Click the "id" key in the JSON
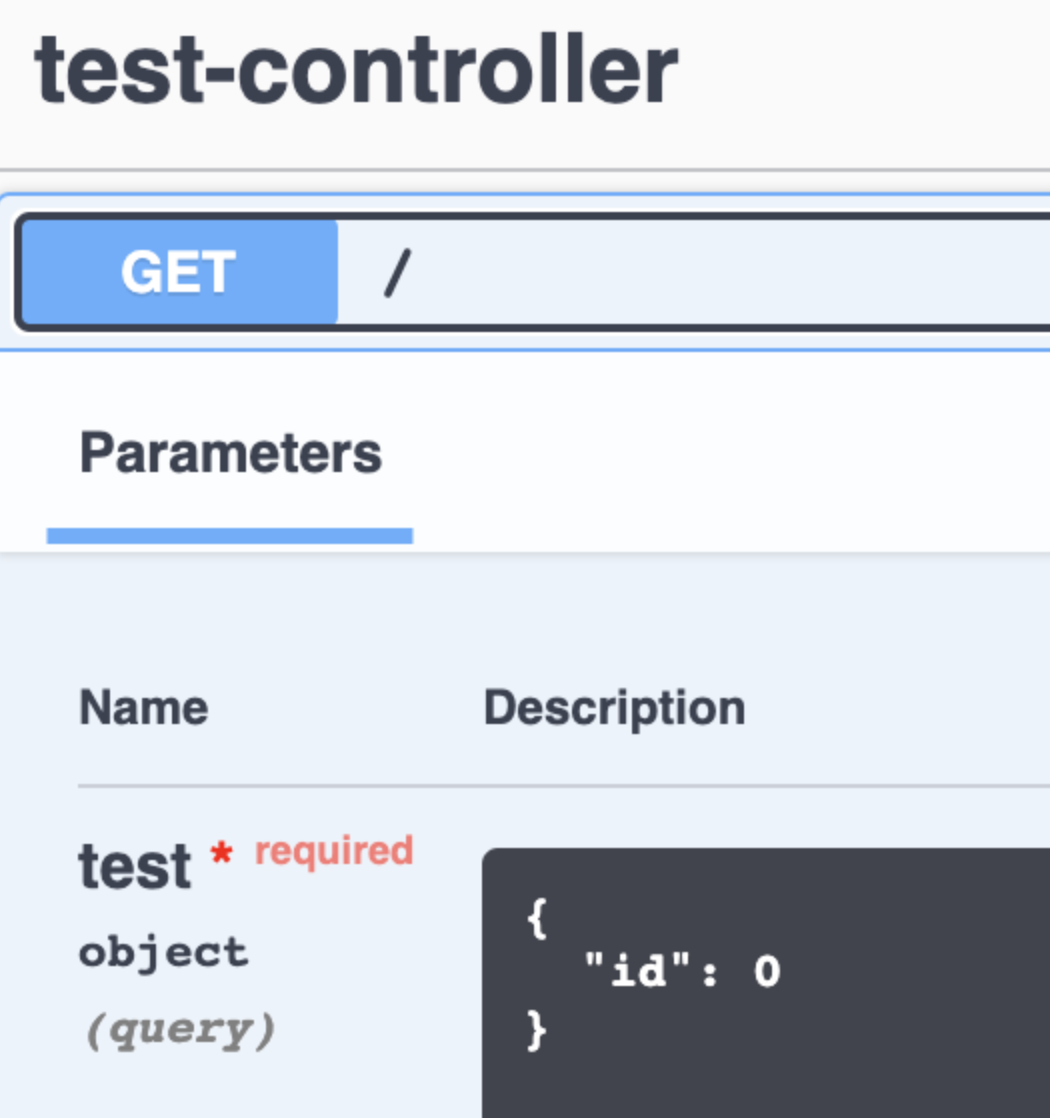 tap(625, 971)
